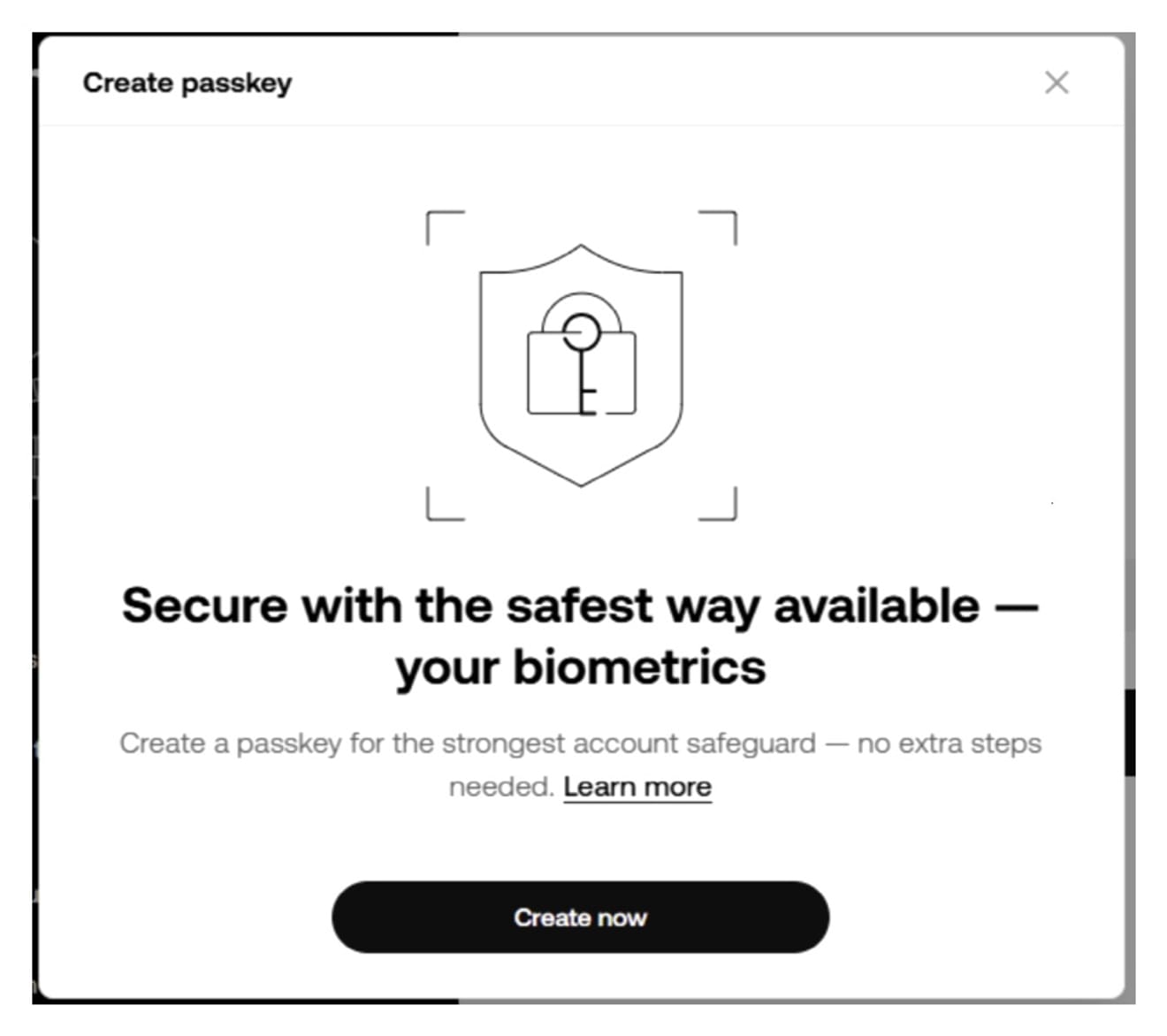1167x1036 pixels.
Task: Click the "Create passkey" dialog title
Action: pos(187,83)
